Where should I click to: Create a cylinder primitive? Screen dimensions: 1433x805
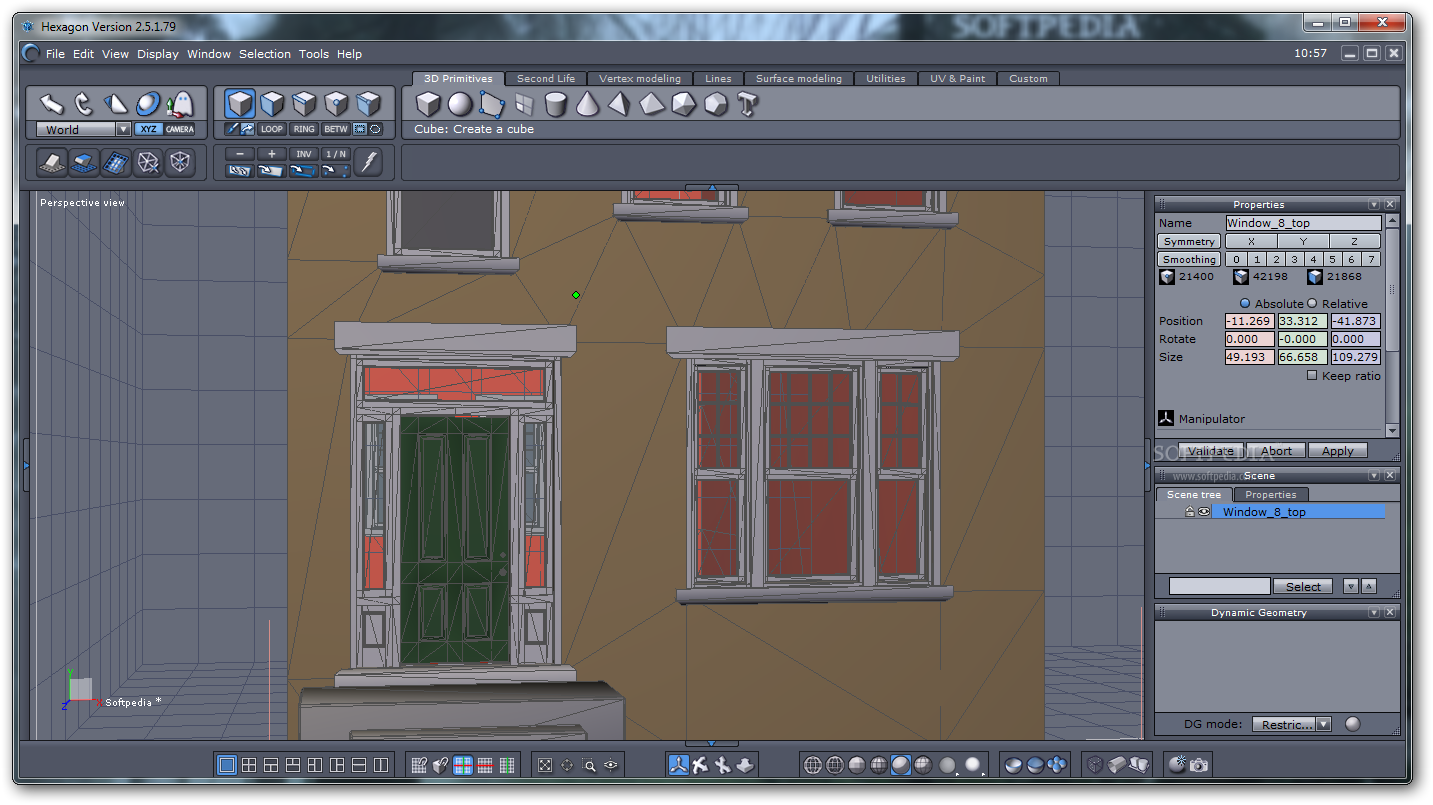pyautogui.click(x=556, y=104)
